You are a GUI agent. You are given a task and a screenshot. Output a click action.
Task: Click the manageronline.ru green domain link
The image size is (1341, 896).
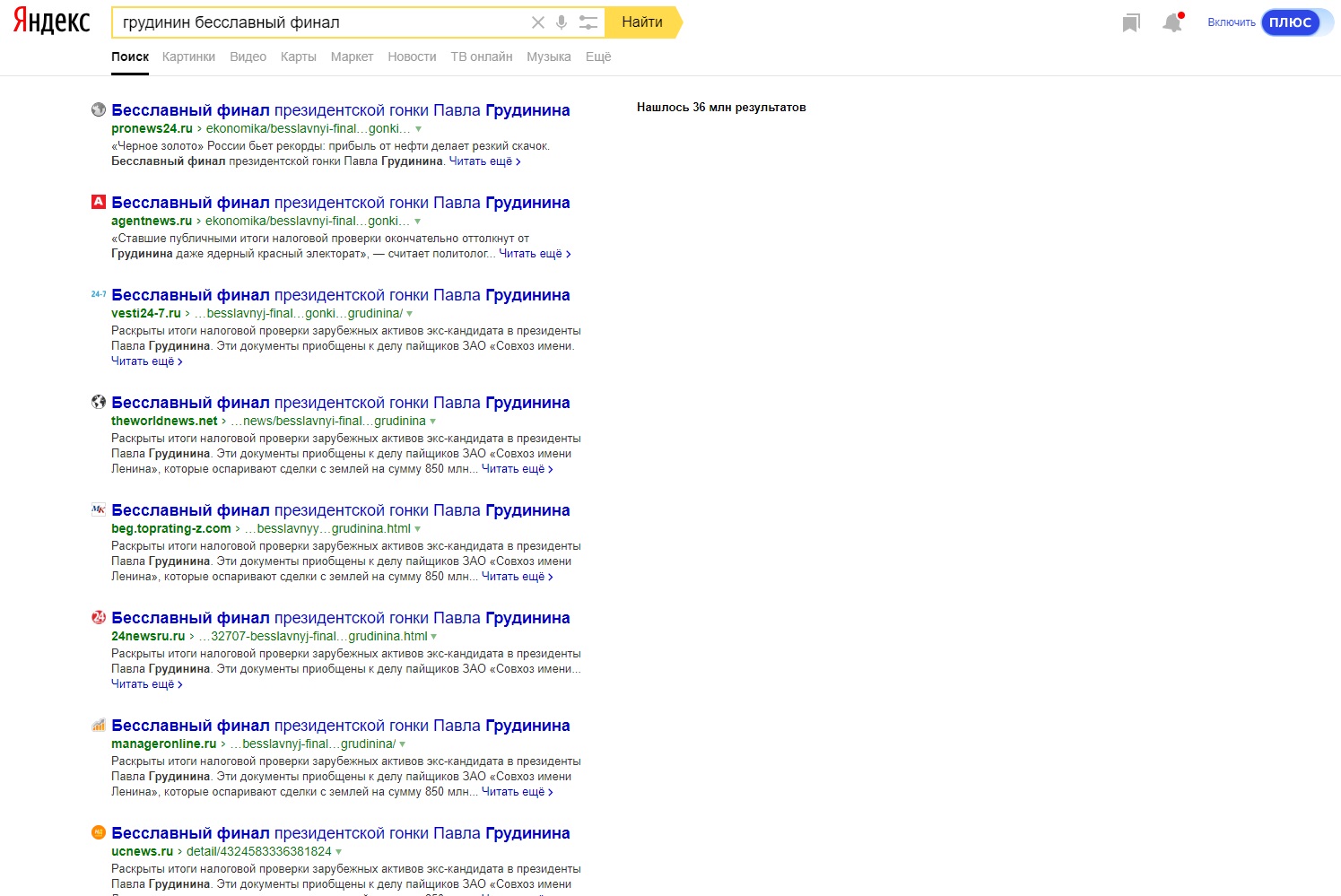click(x=163, y=744)
